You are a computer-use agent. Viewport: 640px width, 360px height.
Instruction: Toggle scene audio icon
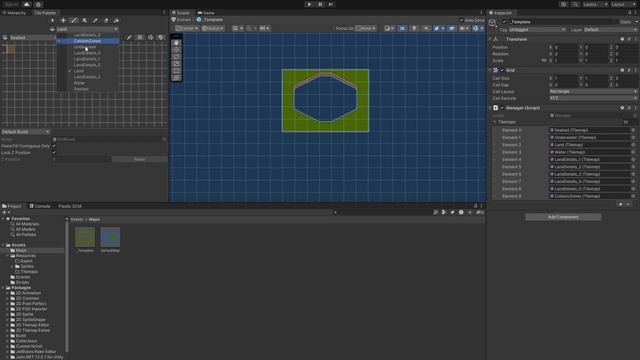pos(426,28)
